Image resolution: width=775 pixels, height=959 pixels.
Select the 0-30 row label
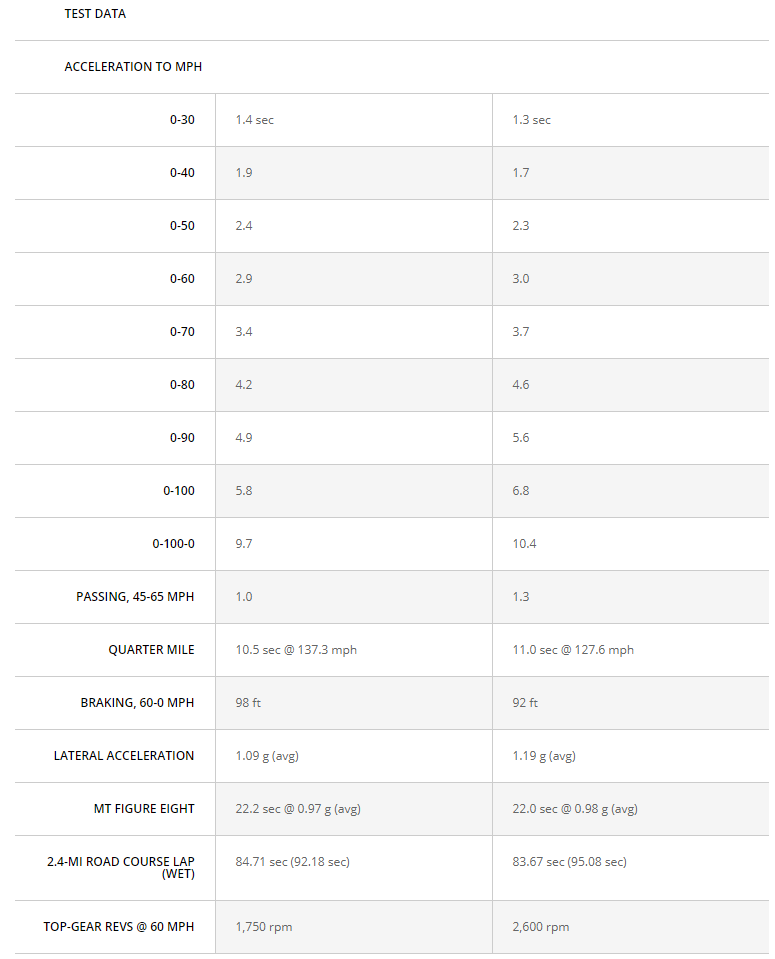[182, 120]
